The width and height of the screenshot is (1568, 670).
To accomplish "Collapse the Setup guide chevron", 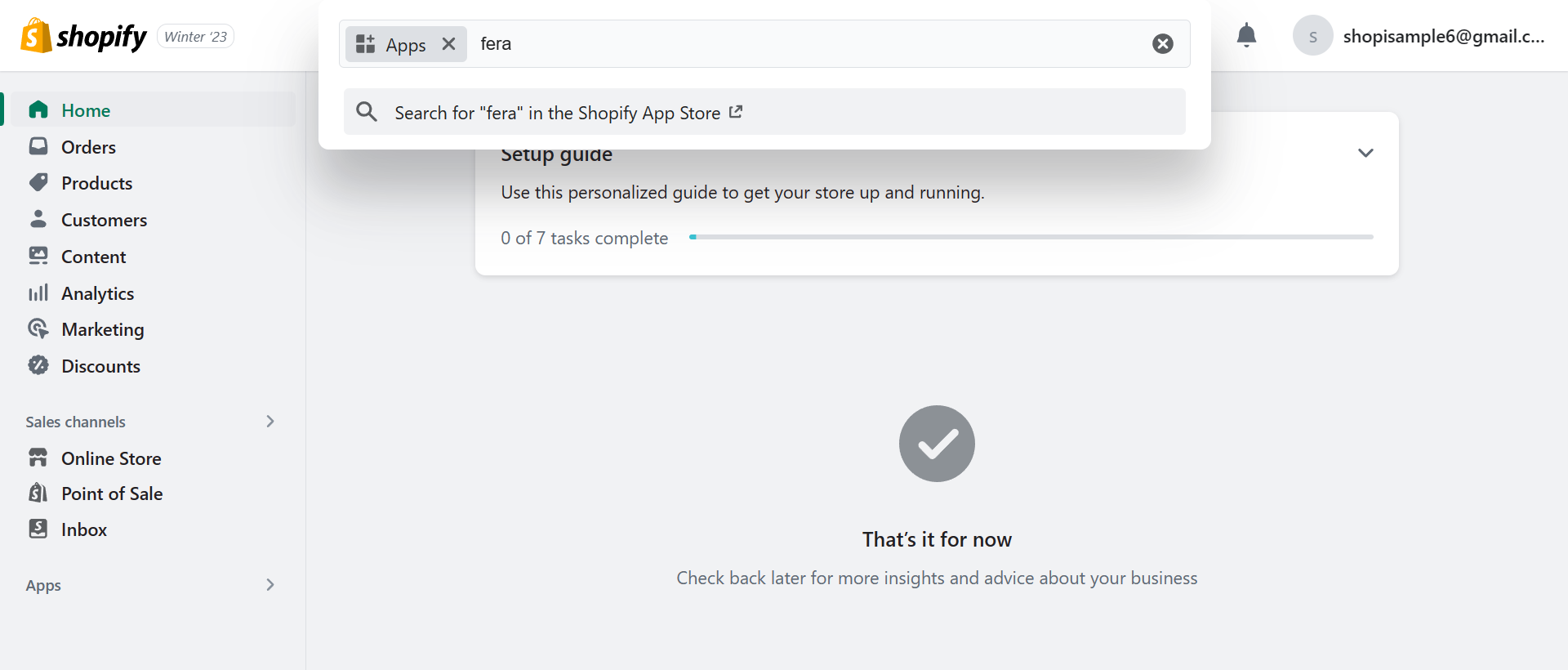I will click(1365, 153).
